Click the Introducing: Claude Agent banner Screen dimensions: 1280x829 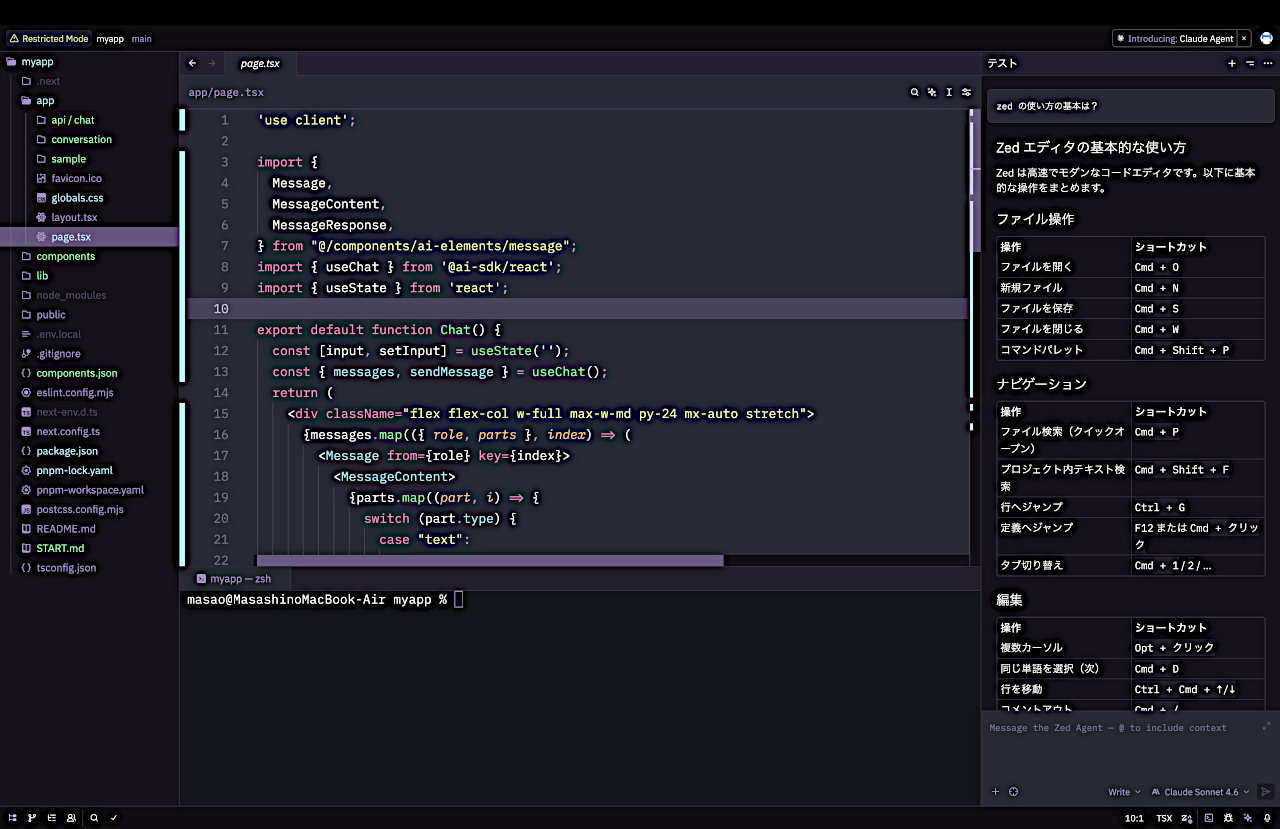pyautogui.click(x=1175, y=39)
